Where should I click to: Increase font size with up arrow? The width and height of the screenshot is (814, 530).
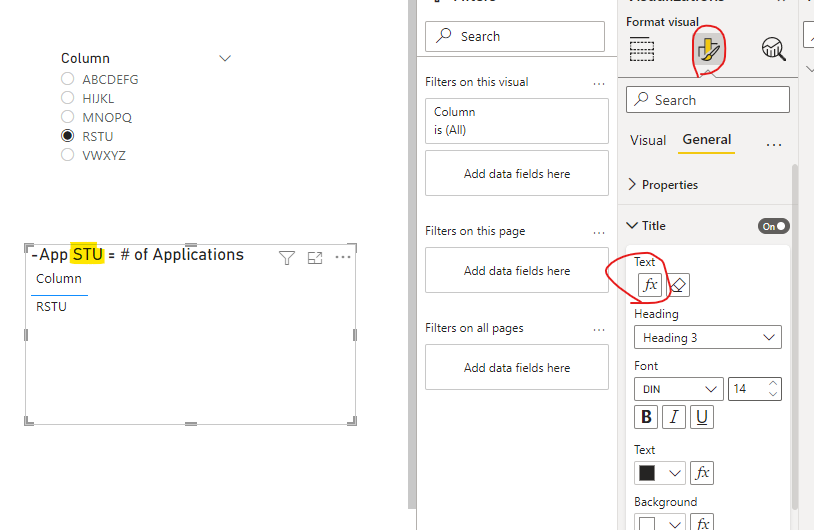pos(773,384)
